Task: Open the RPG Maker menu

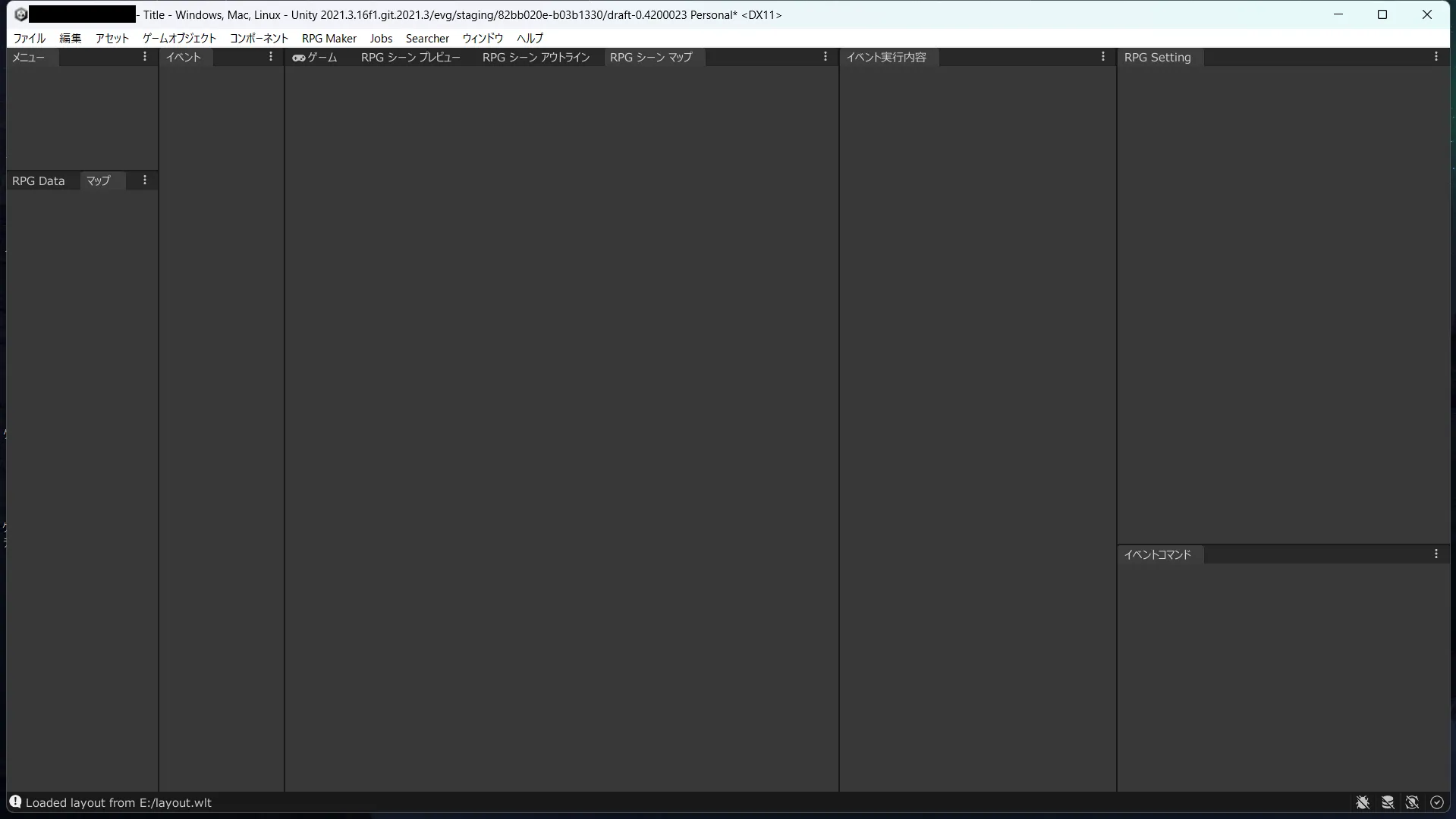Action: point(328,38)
